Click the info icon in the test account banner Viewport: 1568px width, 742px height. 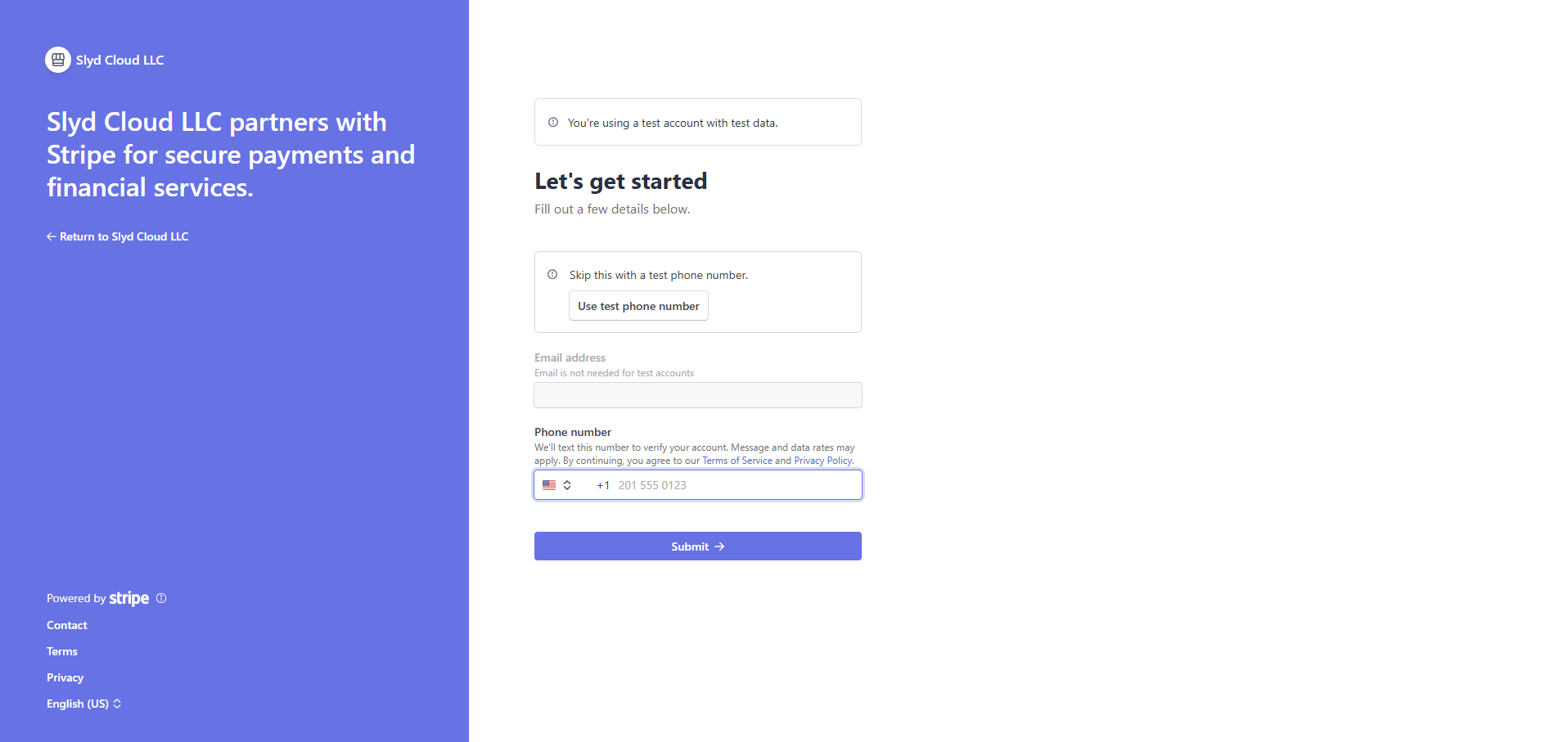(553, 122)
